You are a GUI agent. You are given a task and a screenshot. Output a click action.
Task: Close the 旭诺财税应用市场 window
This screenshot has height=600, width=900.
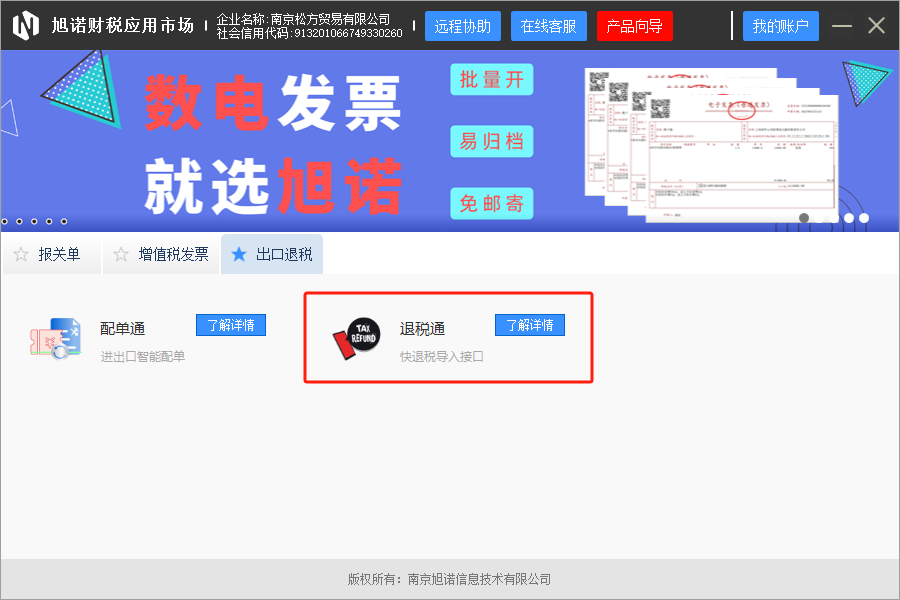[876, 25]
